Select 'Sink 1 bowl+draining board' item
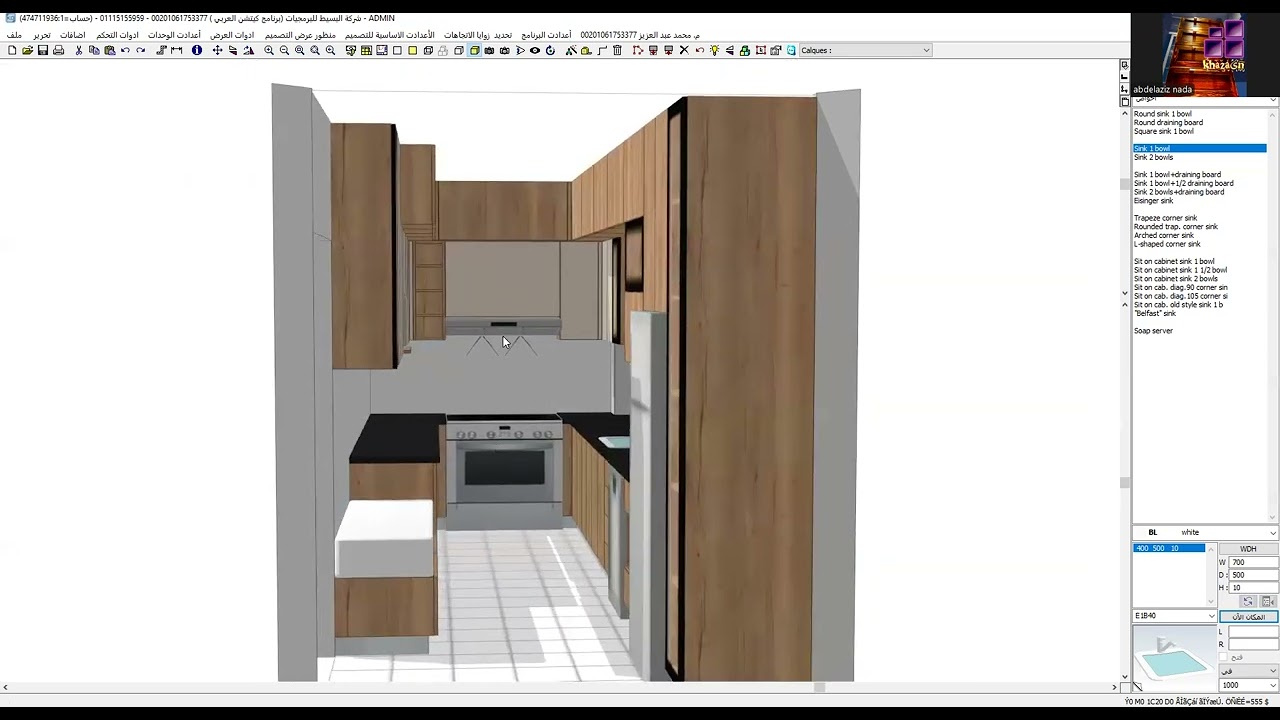Viewport: 1280px width, 720px height. click(1177, 175)
